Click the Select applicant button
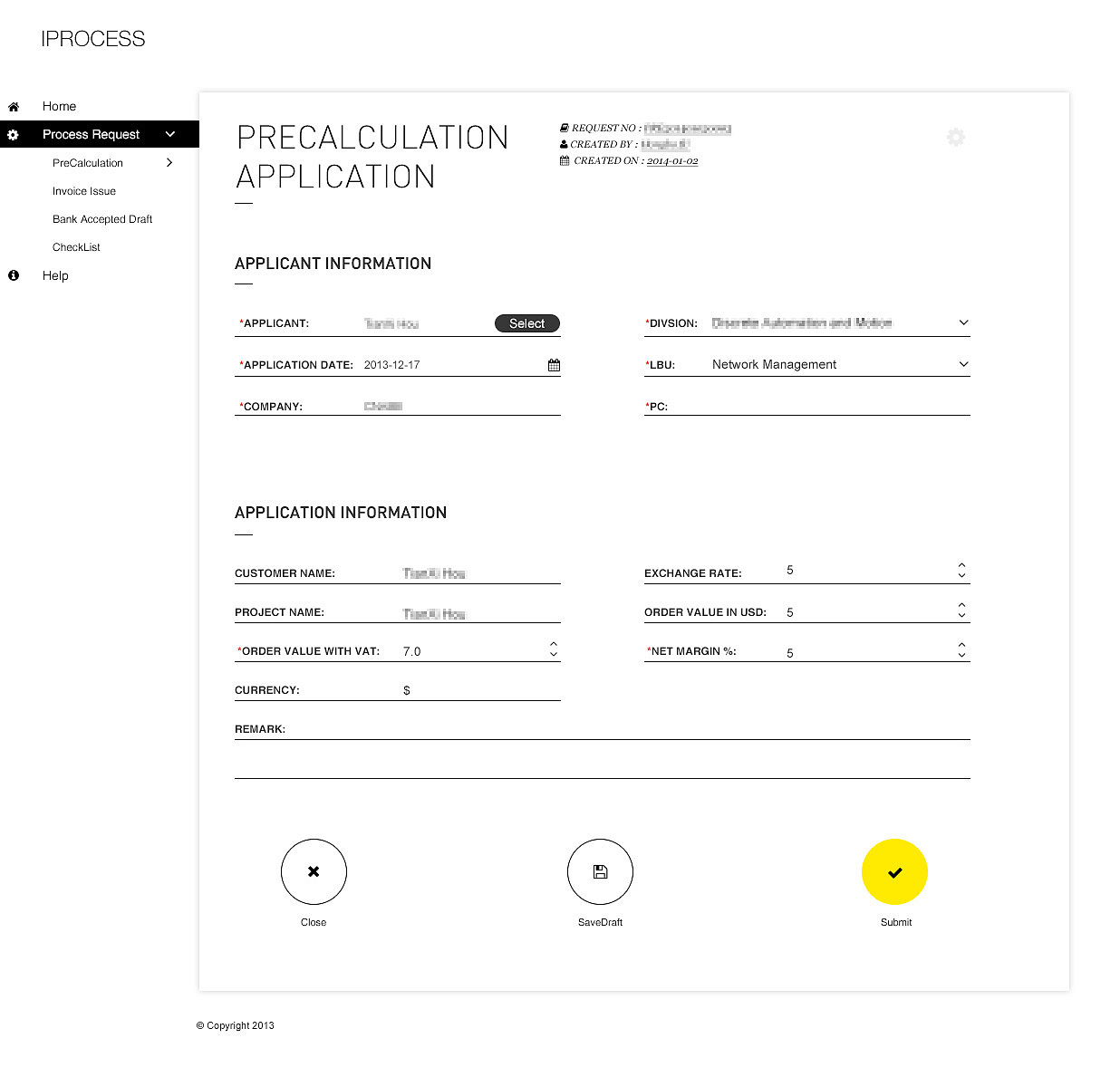The width and height of the screenshot is (1120, 1067). pyautogui.click(x=527, y=323)
